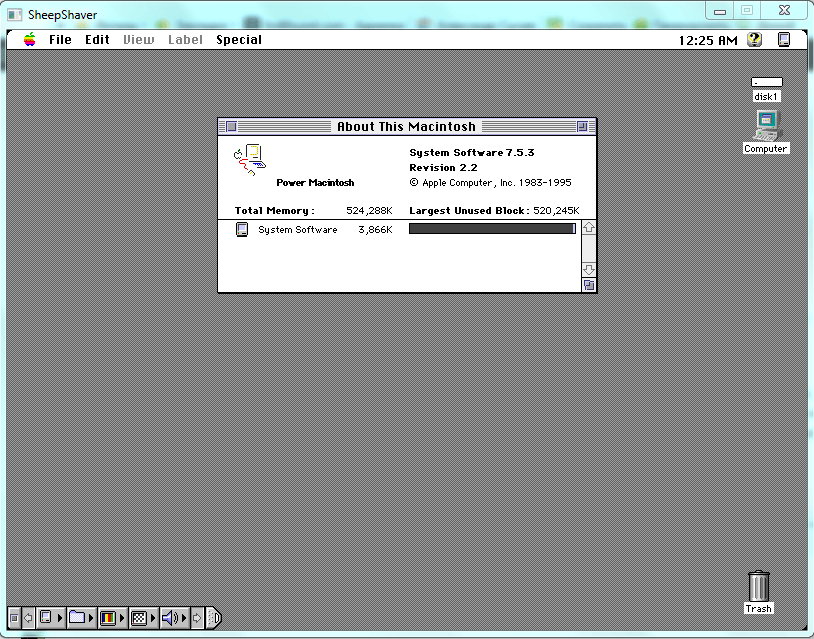Open the Edit menu
This screenshot has height=639, width=814.
[x=97, y=39]
